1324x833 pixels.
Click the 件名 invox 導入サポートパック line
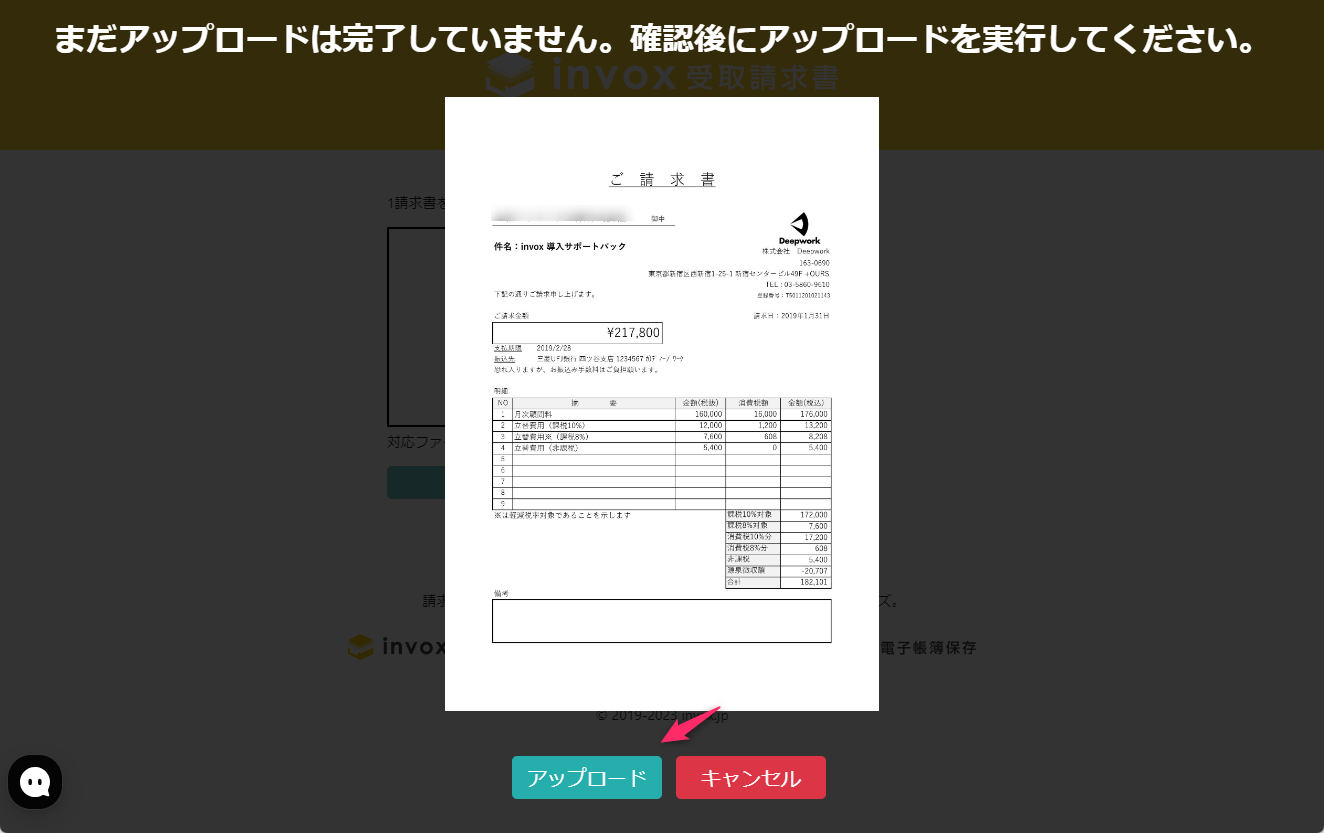560,246
